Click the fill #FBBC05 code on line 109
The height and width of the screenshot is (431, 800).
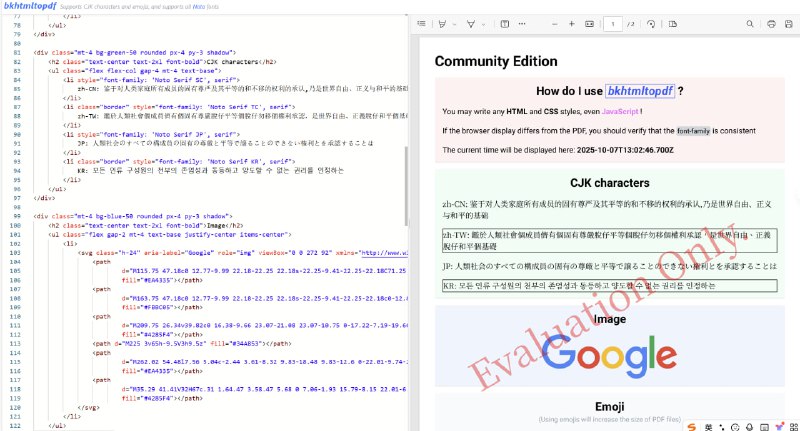click(162, 307)
